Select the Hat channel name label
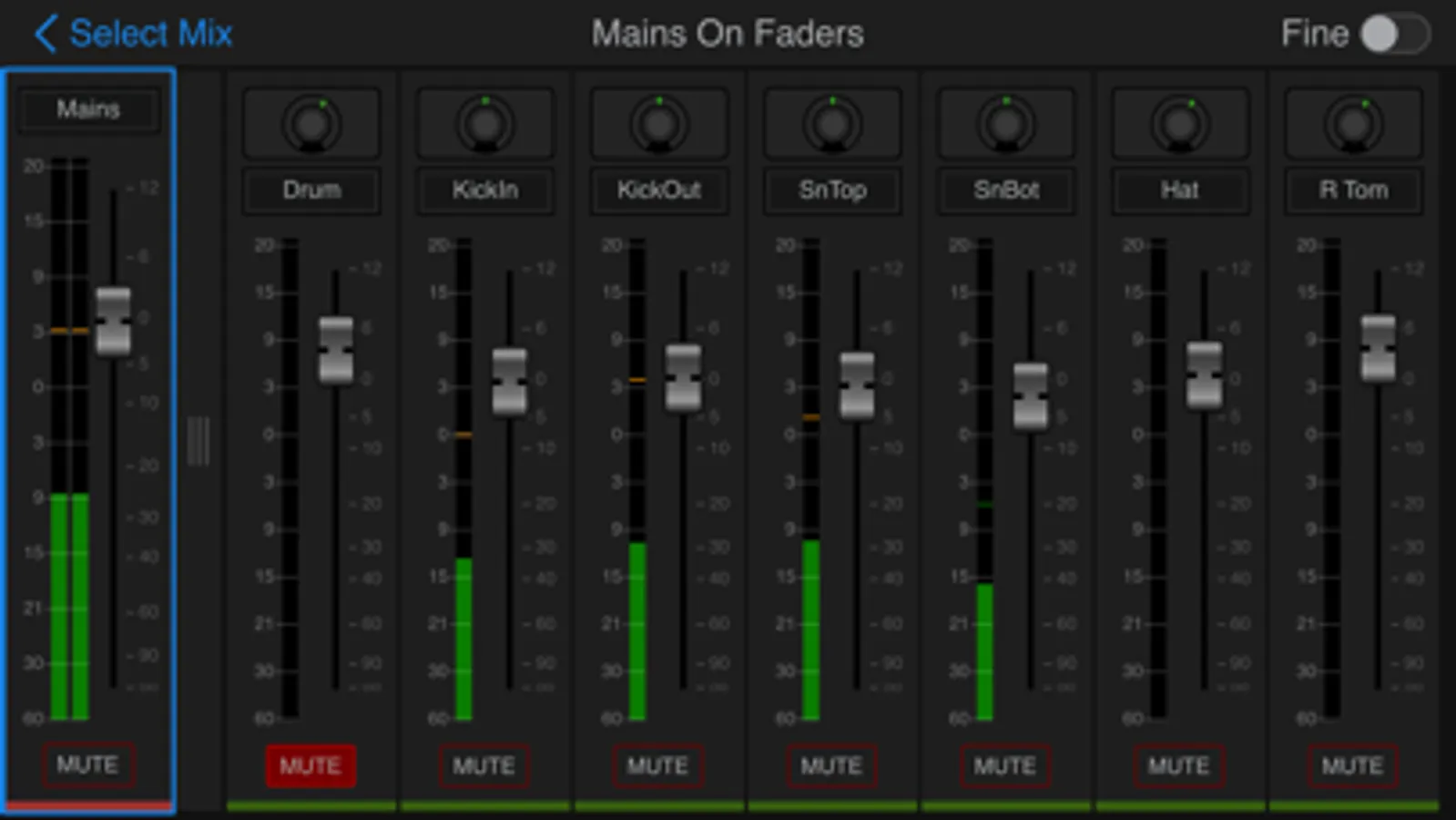Image resolution: width=1456 pixels, height=820 pixels. pyautogui.click(x=1180, y=190)
